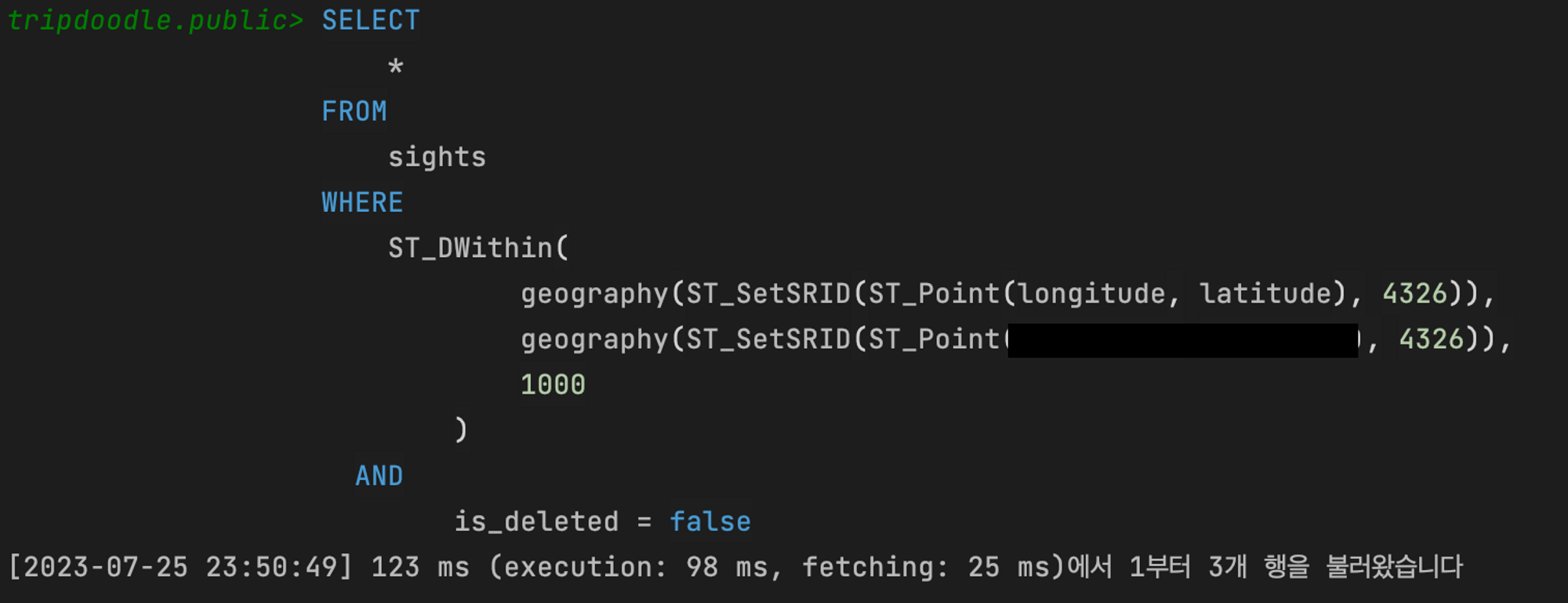Click the sights table name

point(437,158)
